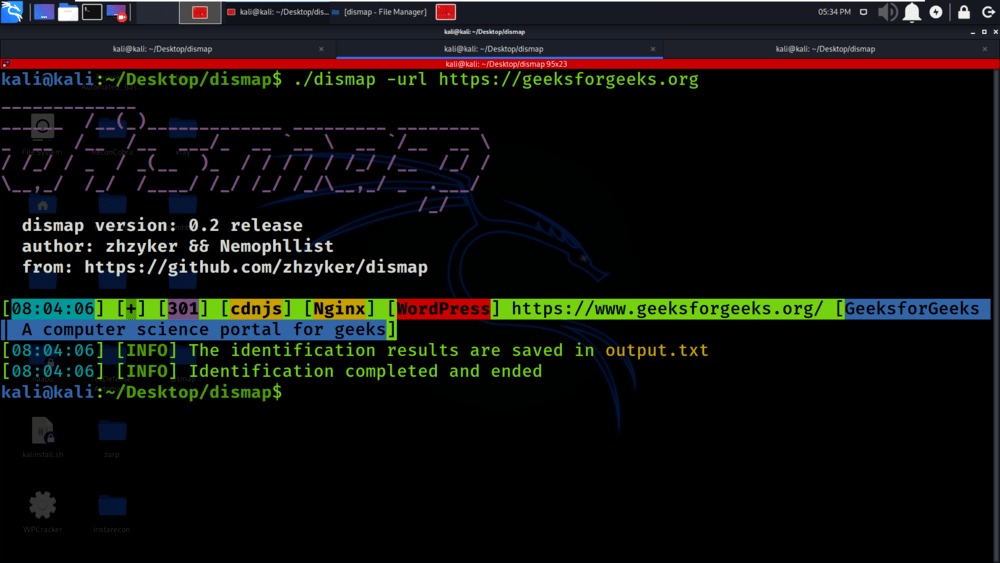Select the highlighted red window button in taskbar

pyautogui.click(x=200, y=12)
